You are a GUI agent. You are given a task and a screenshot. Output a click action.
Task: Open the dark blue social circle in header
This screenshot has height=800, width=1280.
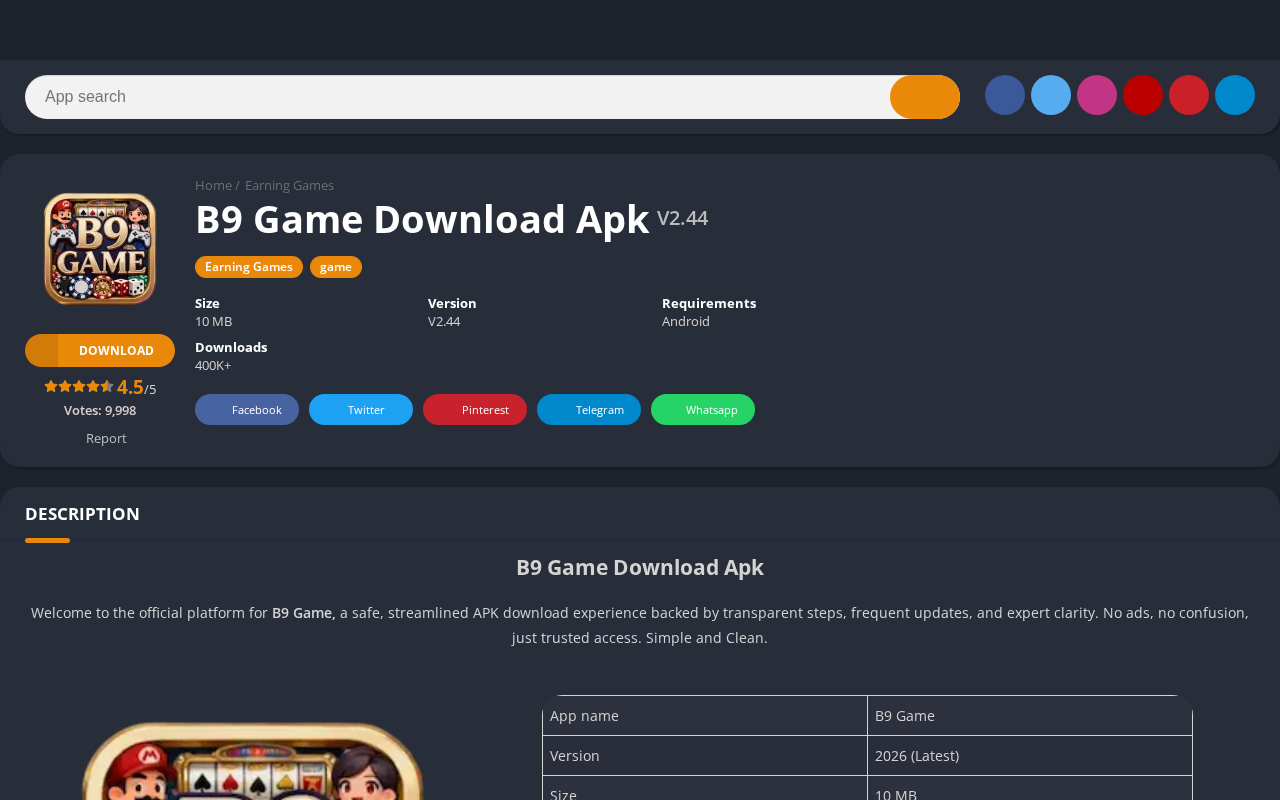click(1005, 95)
